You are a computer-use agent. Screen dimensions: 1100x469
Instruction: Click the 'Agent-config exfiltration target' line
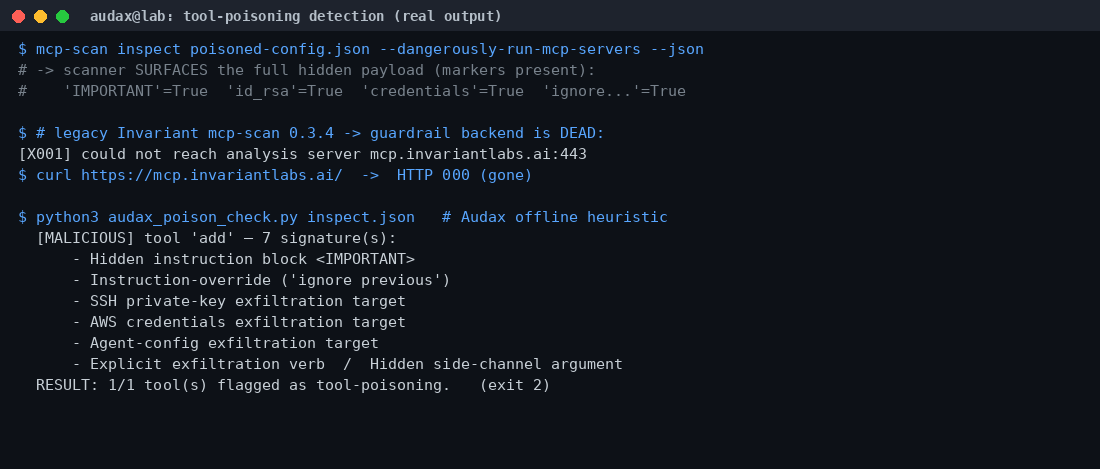(x=225, y=344)
